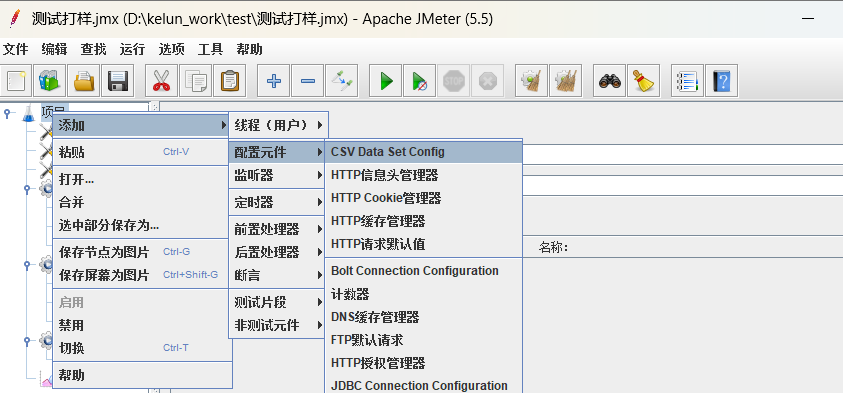This screenshot has height=393, width=843.
Task: Open the Function helper list icon
Action: click(688, 81)
